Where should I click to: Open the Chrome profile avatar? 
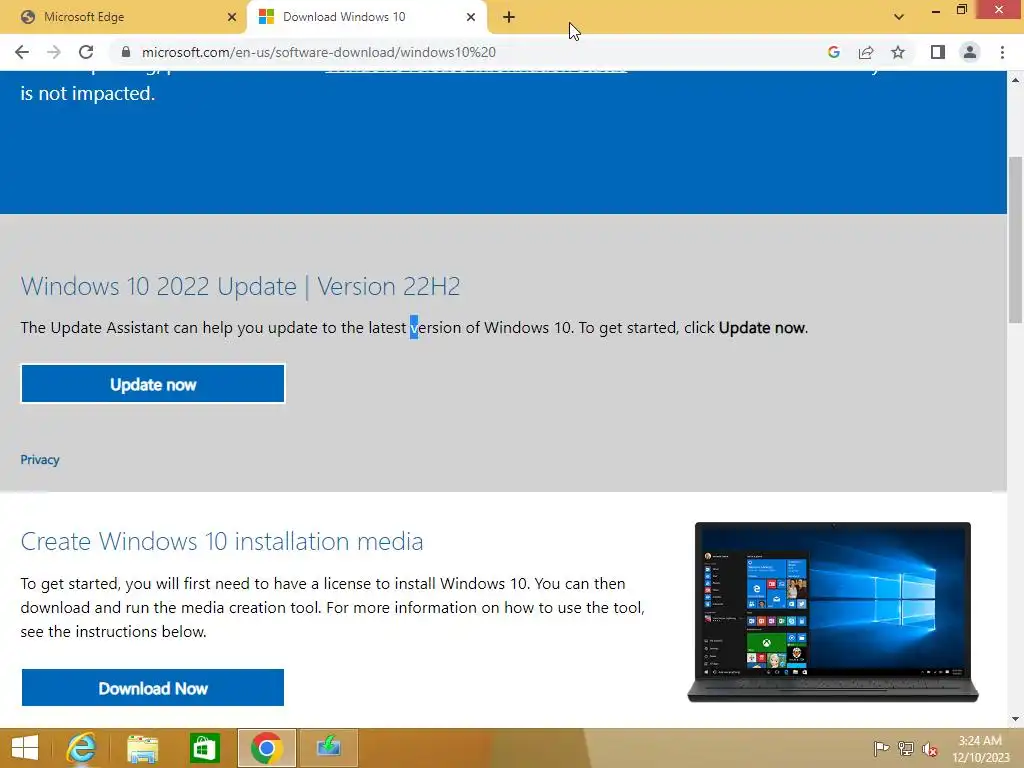970,52
